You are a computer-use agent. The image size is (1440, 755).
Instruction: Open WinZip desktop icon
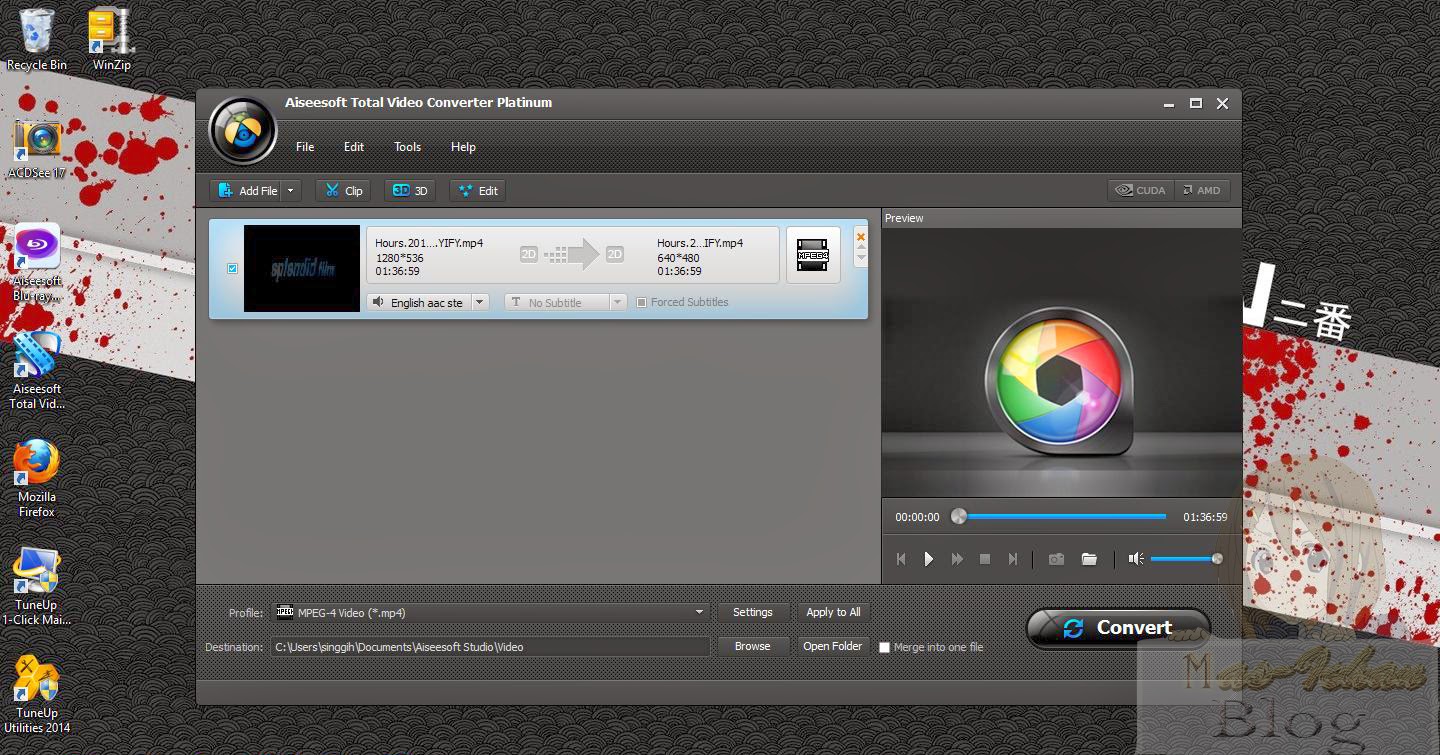tap(111, 40)
